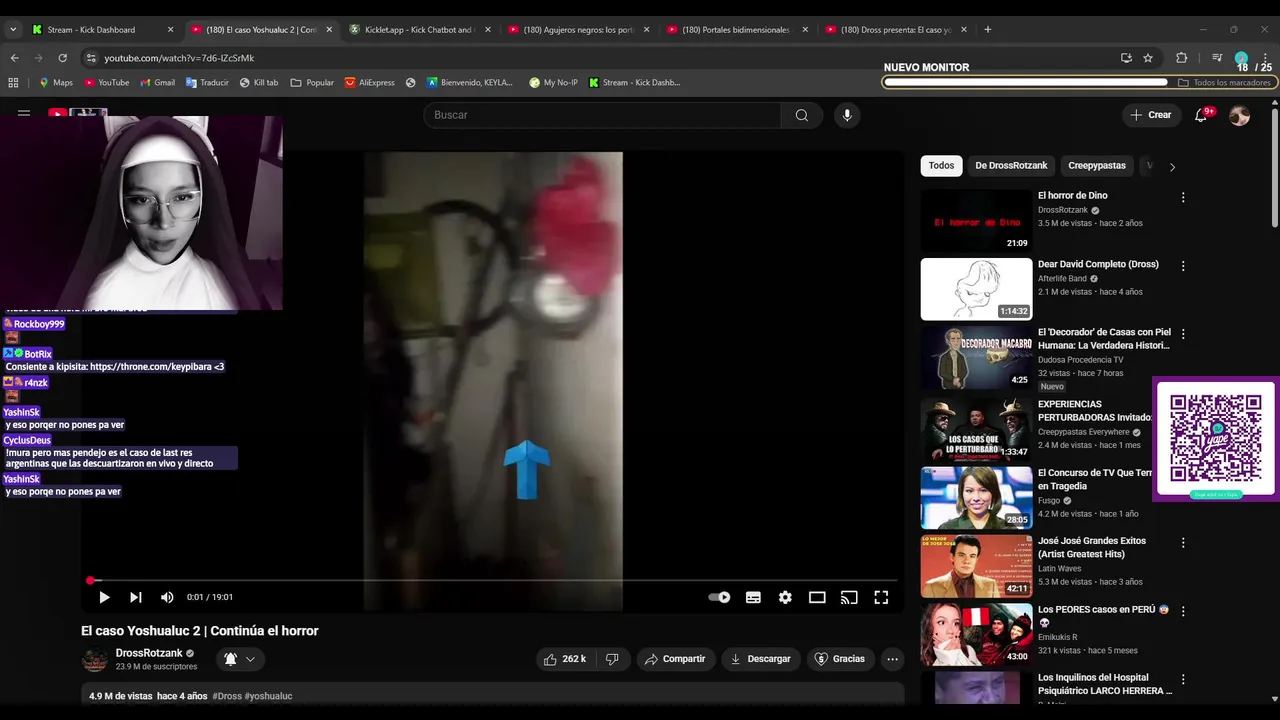1280x720 pixels.
Task: Show more filter chips with arrow
Action: (1172, 167)
